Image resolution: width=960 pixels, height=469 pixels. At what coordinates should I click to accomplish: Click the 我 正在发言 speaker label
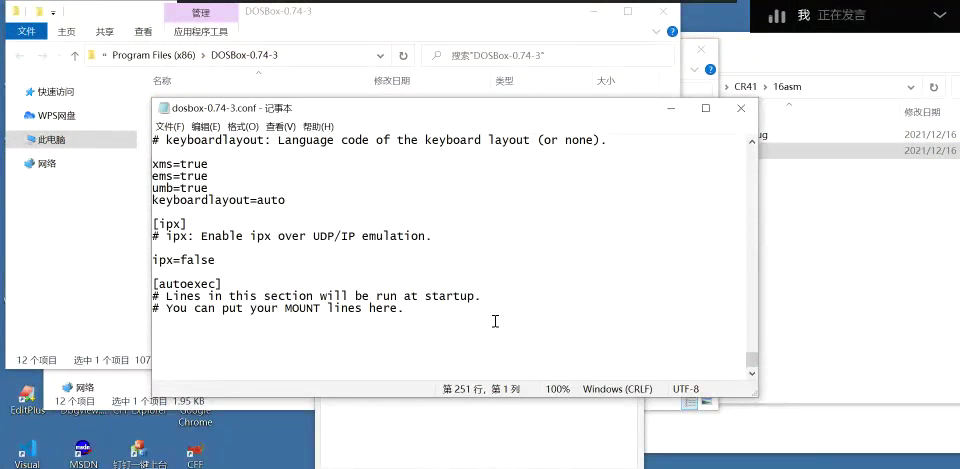pyautogui.click(x=831, y=16)
